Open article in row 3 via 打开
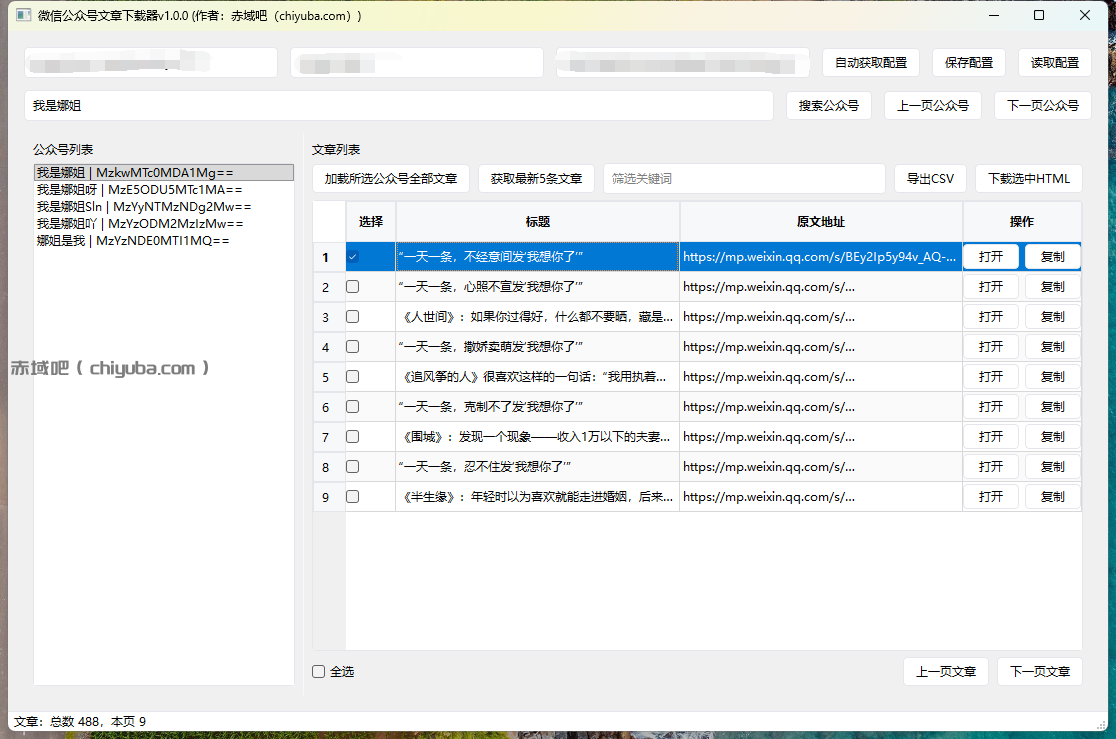The image size is (1116, 739). 990,316
